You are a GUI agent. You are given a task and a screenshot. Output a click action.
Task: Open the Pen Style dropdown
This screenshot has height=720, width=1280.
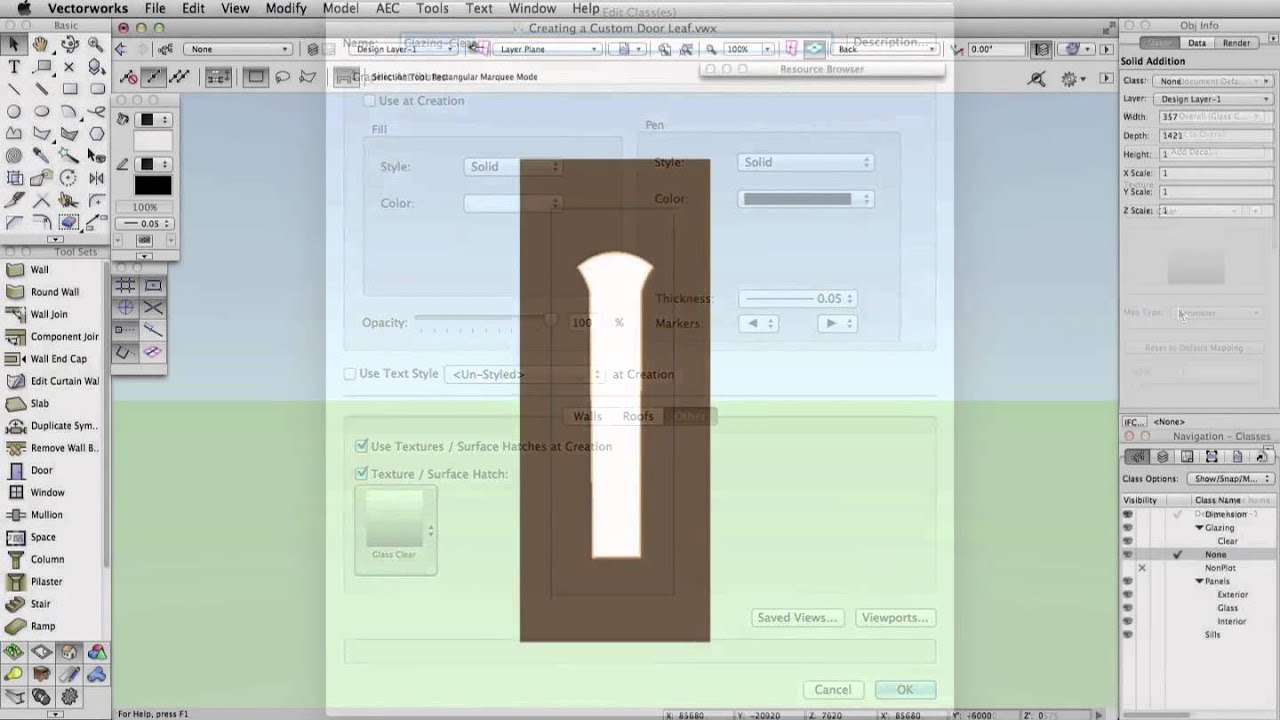tap(805, 162)
